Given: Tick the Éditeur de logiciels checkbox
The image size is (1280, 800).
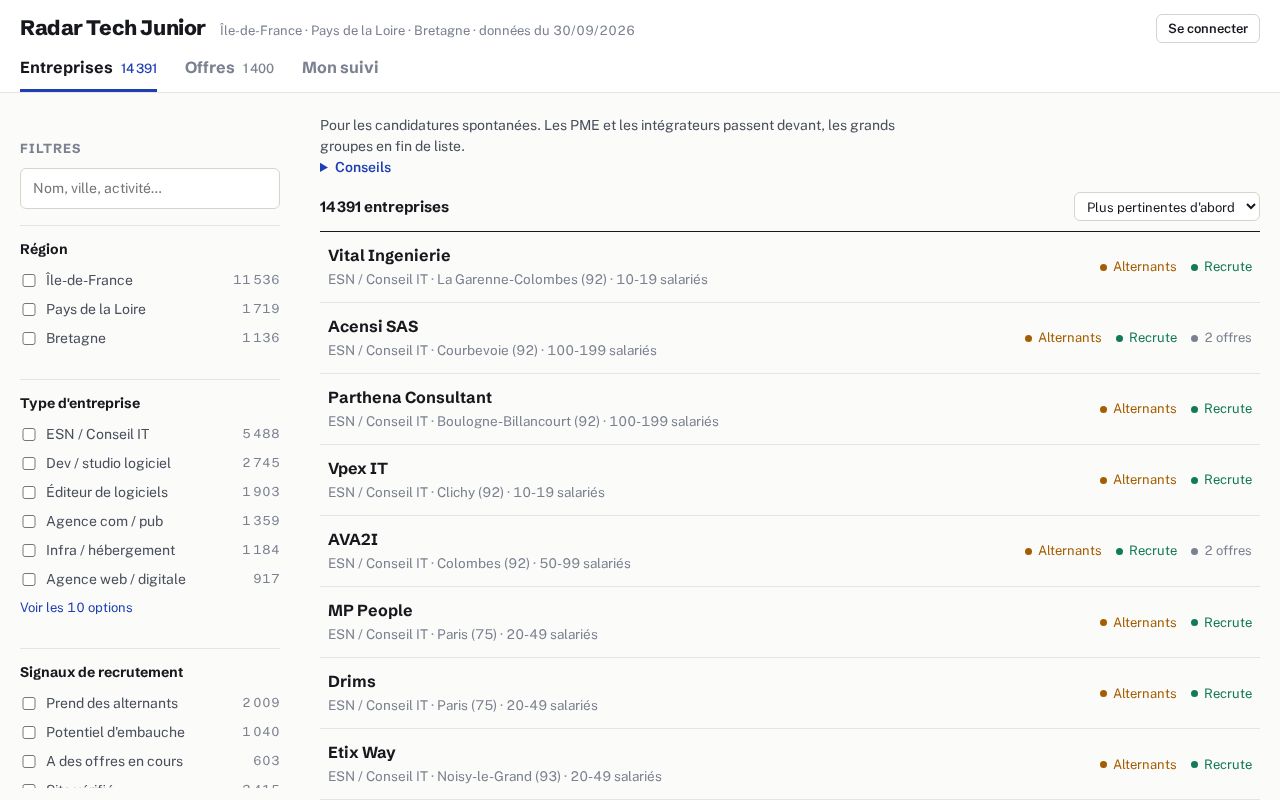Looking at the screenshot, I should click(x=29, y=492).
